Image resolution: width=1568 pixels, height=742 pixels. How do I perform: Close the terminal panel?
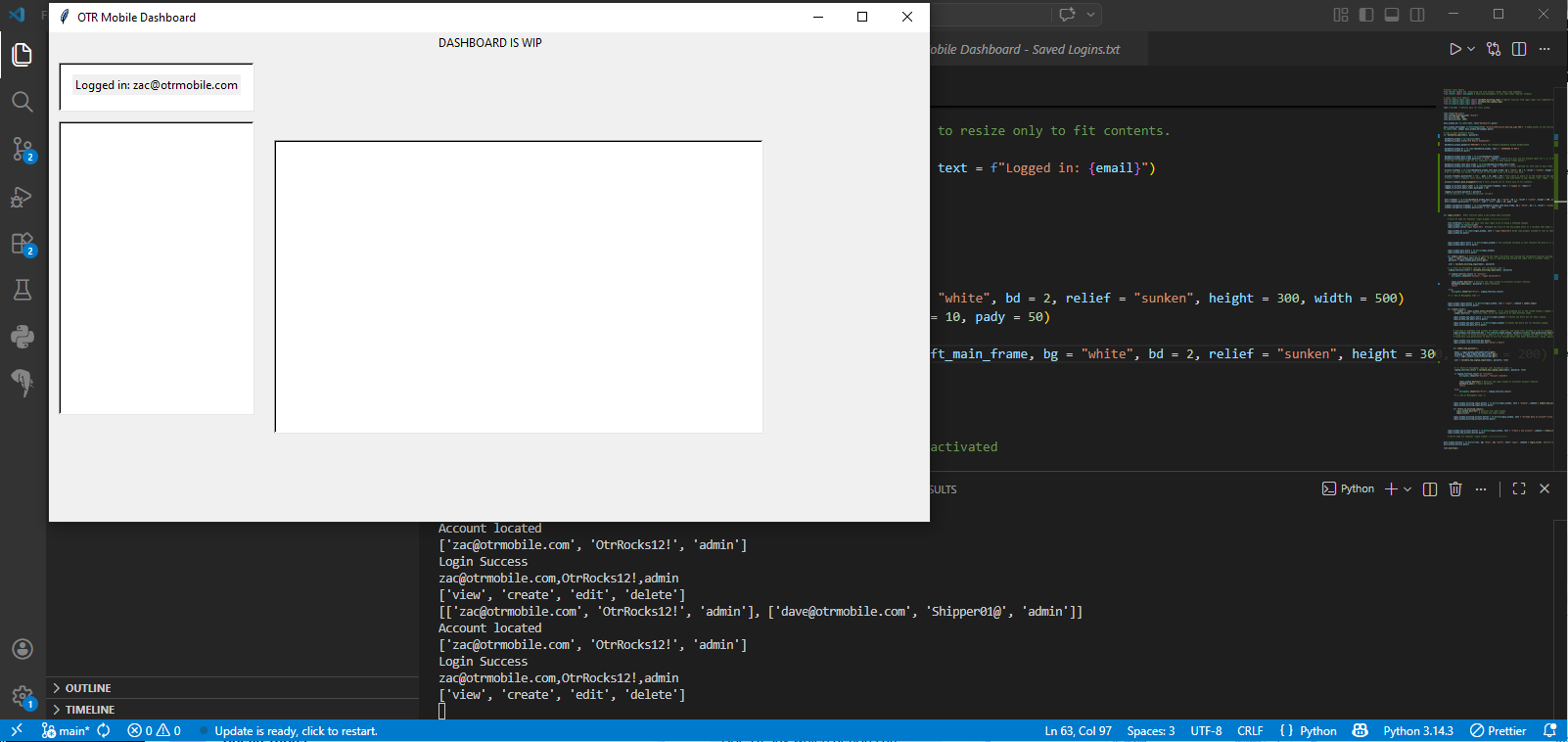point(1545,488)
